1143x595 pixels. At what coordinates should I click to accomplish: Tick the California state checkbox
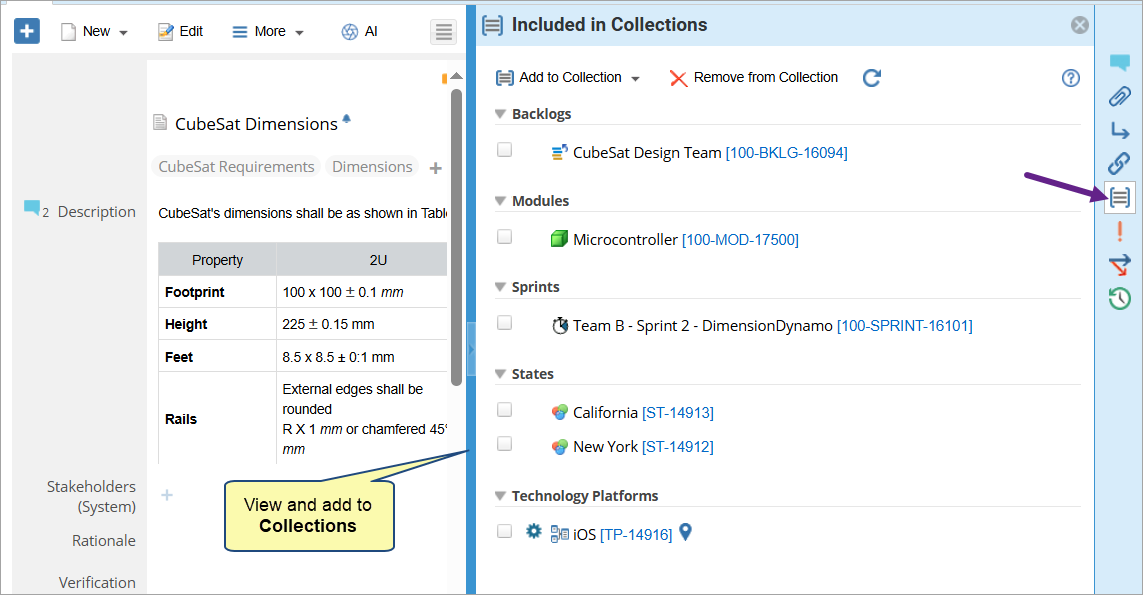(505, 410)
